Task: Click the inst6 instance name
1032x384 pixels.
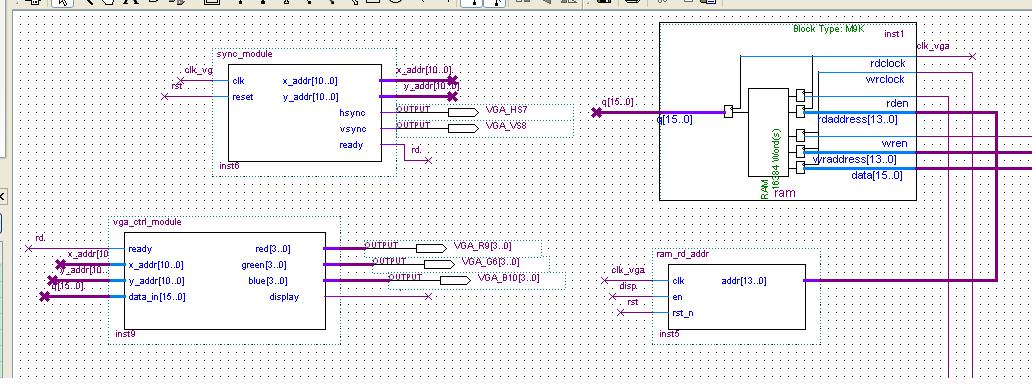Action: pos(229,166)
